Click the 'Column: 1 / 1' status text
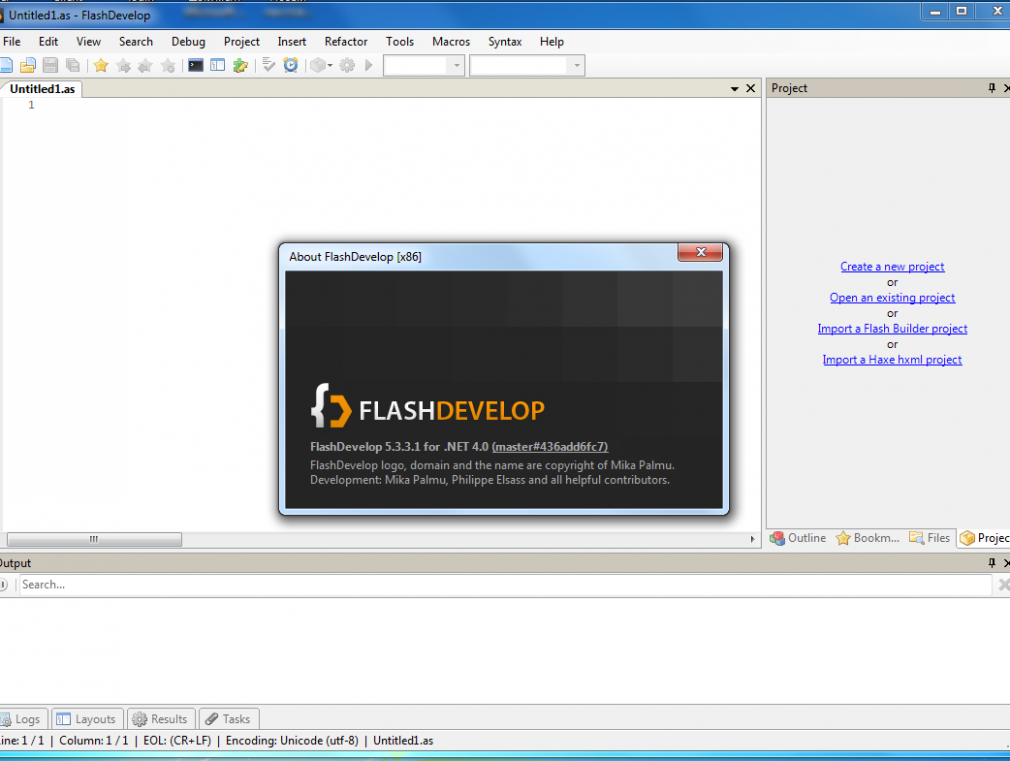Viewport: 1010px width, 761px height. pos(93,740)
